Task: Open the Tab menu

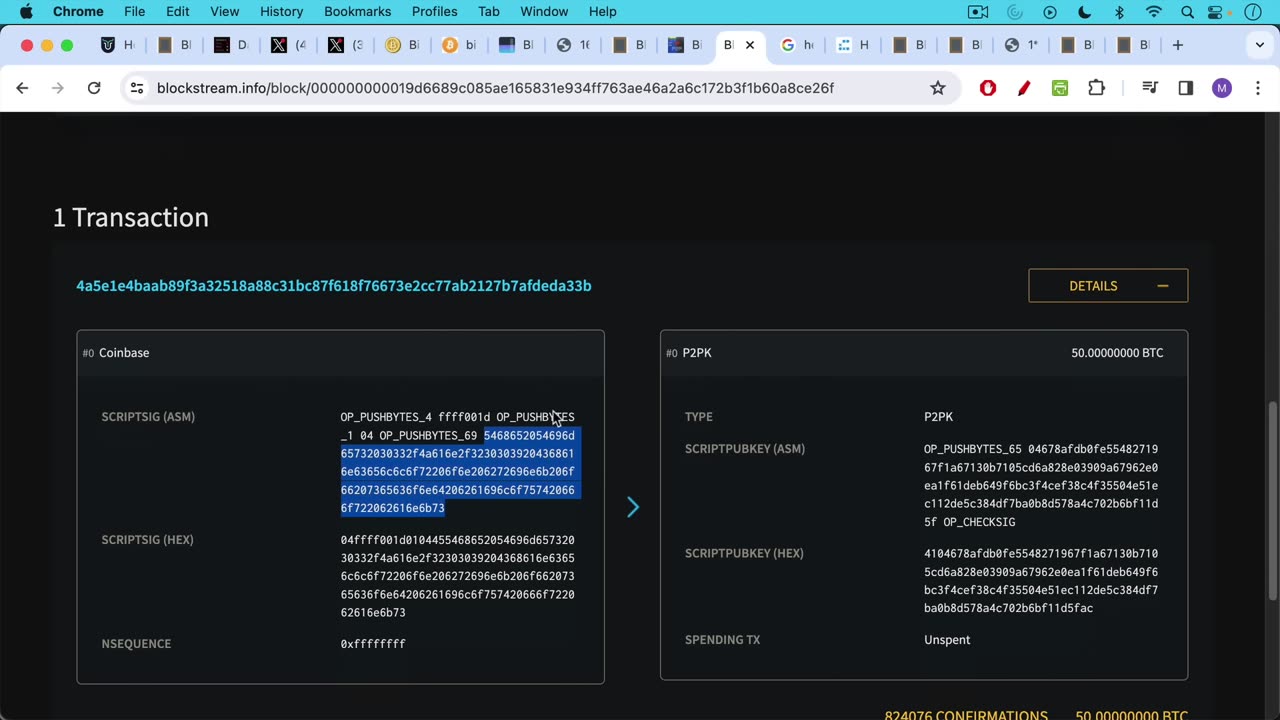Action: point(489,11)
